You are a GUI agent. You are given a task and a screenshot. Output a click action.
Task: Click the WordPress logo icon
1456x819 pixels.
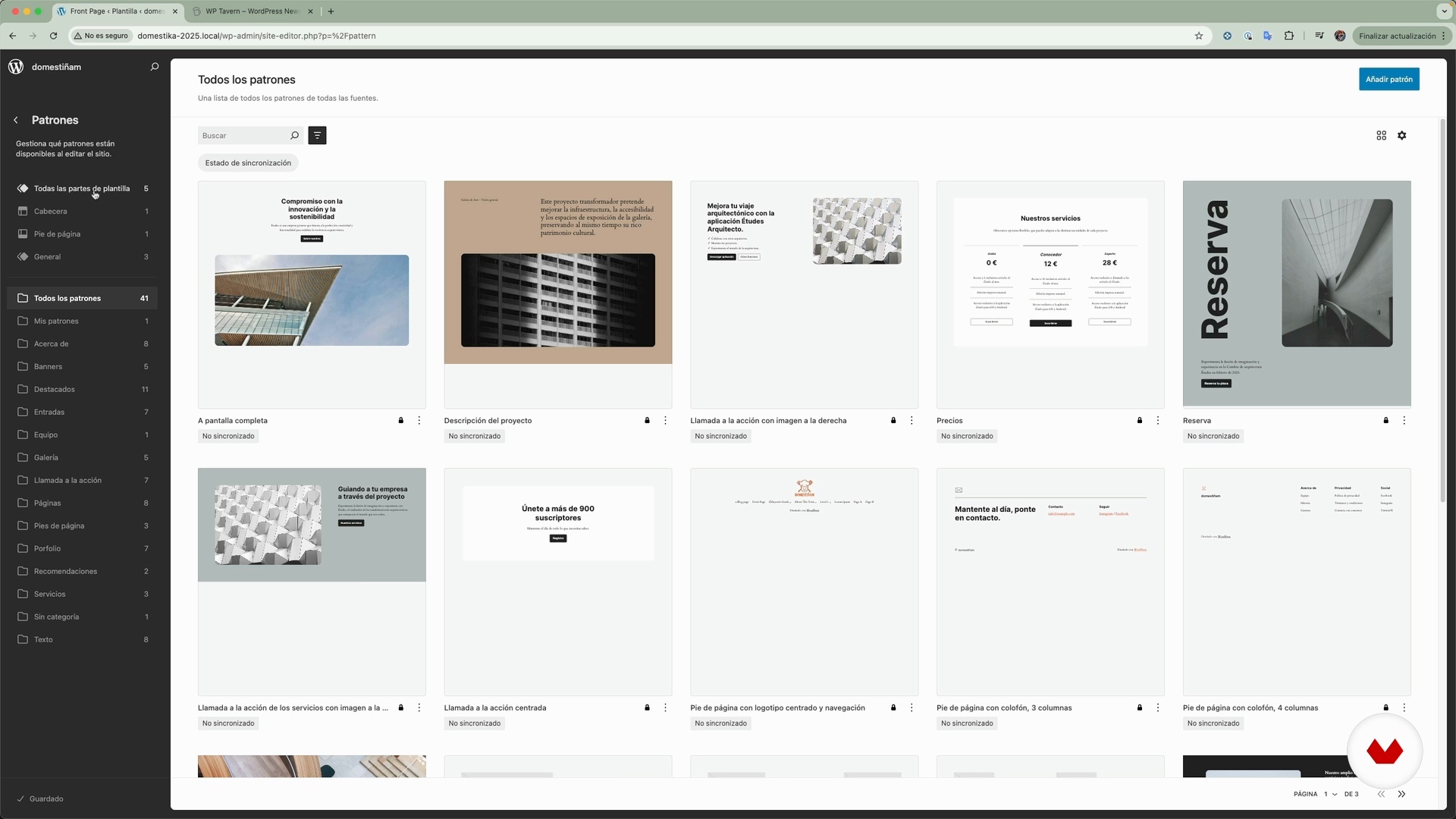point(16,67)
